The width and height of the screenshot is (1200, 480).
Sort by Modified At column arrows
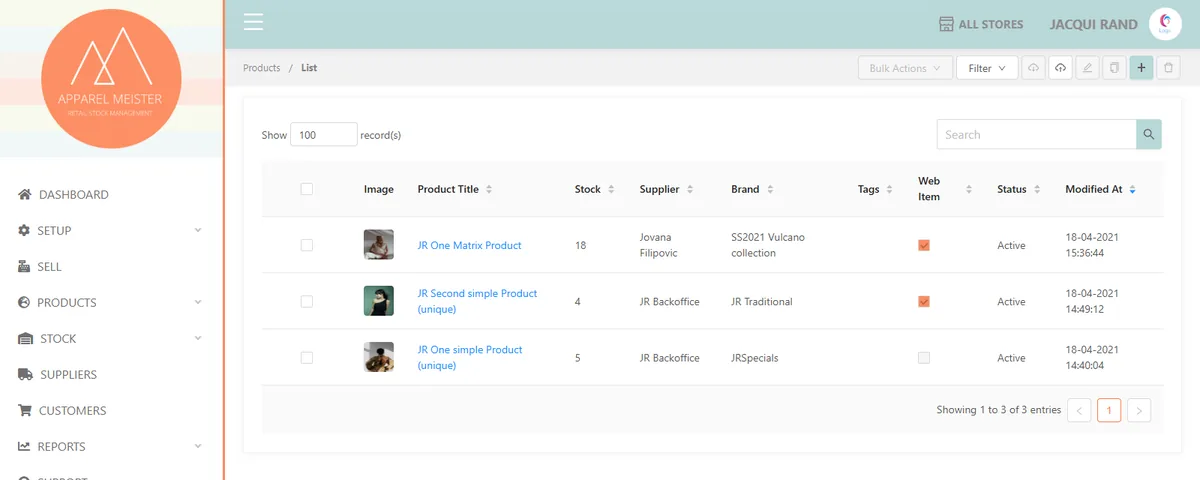point(1132,189)
